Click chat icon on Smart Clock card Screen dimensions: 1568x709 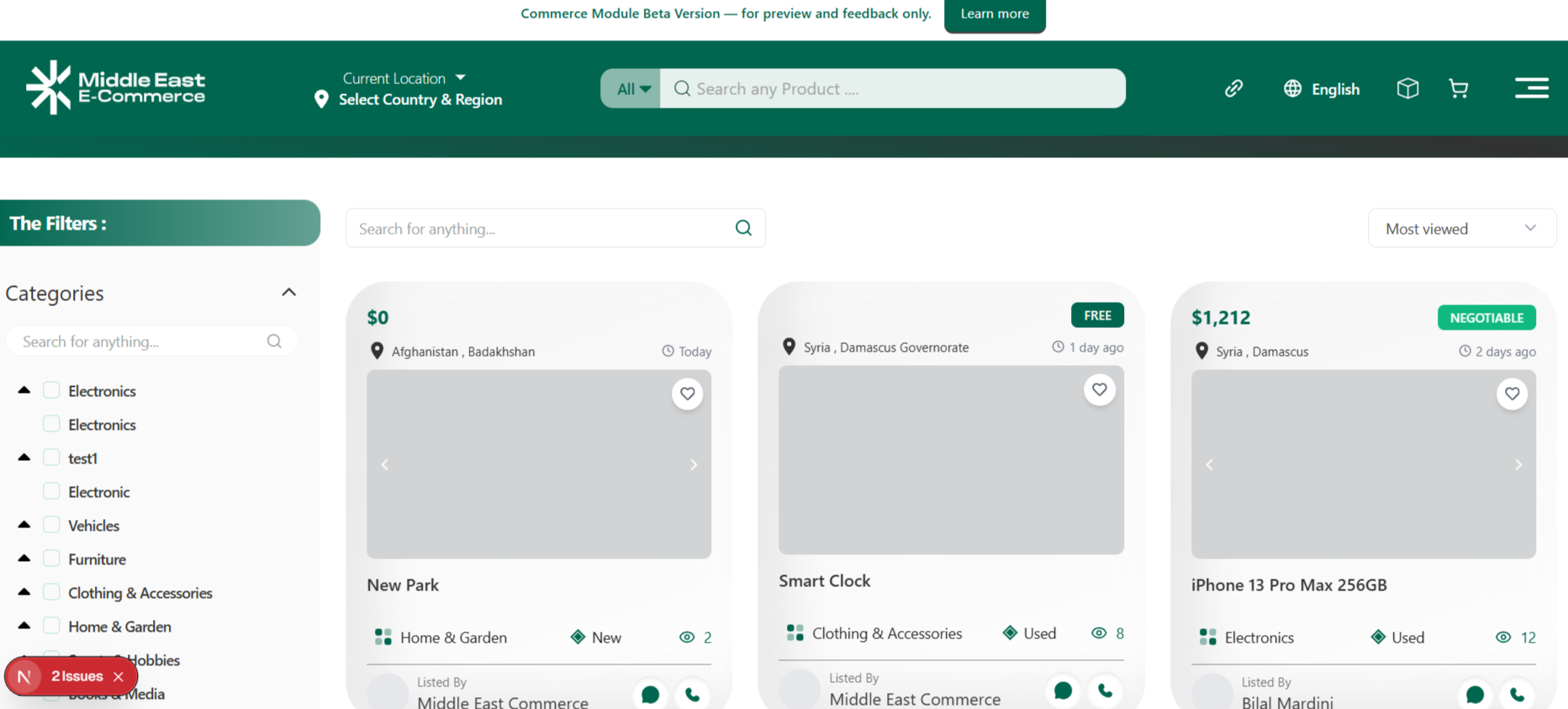1063,690
